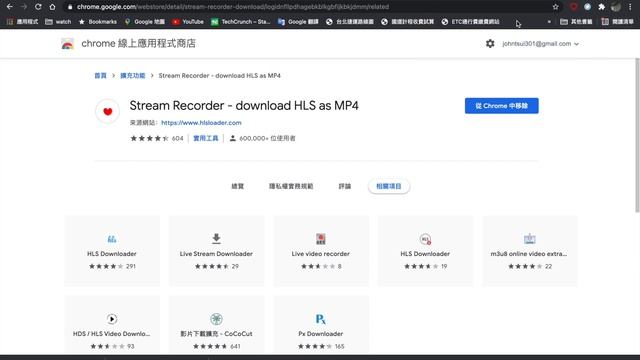Click the 604 ratings star count

[178, 138]
